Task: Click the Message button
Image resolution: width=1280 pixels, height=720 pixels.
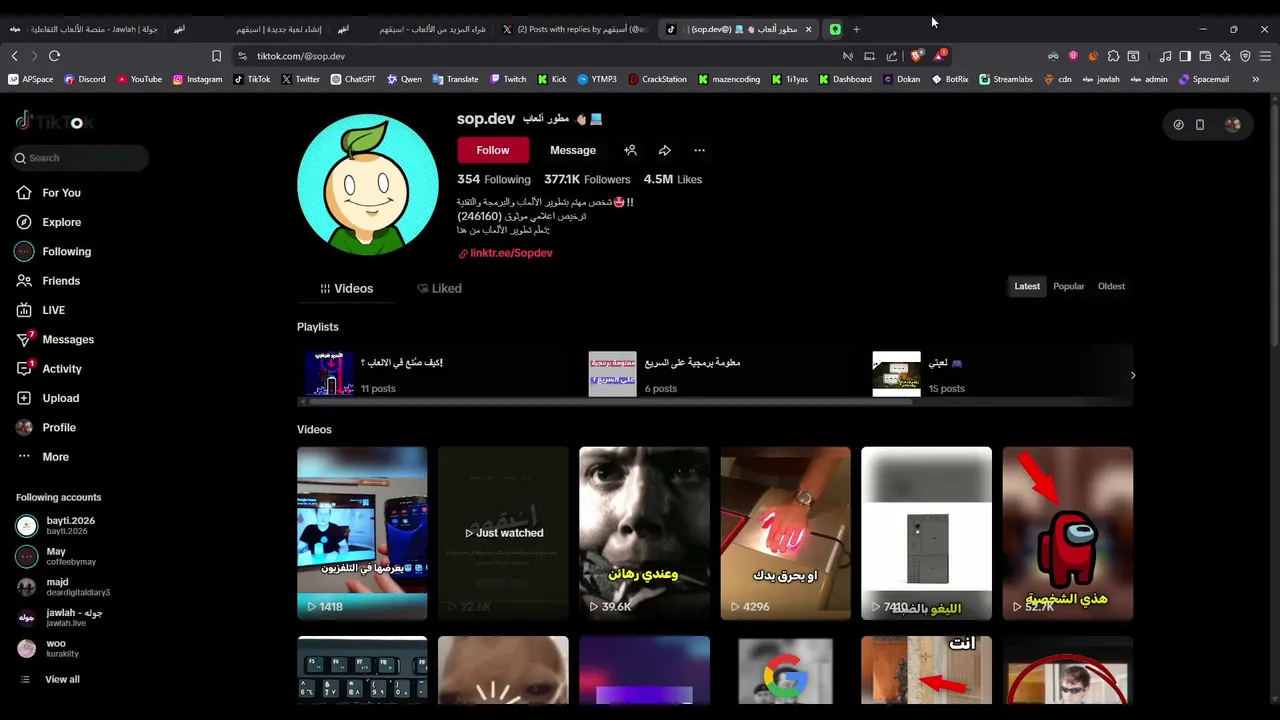Action: coord(573,150)
